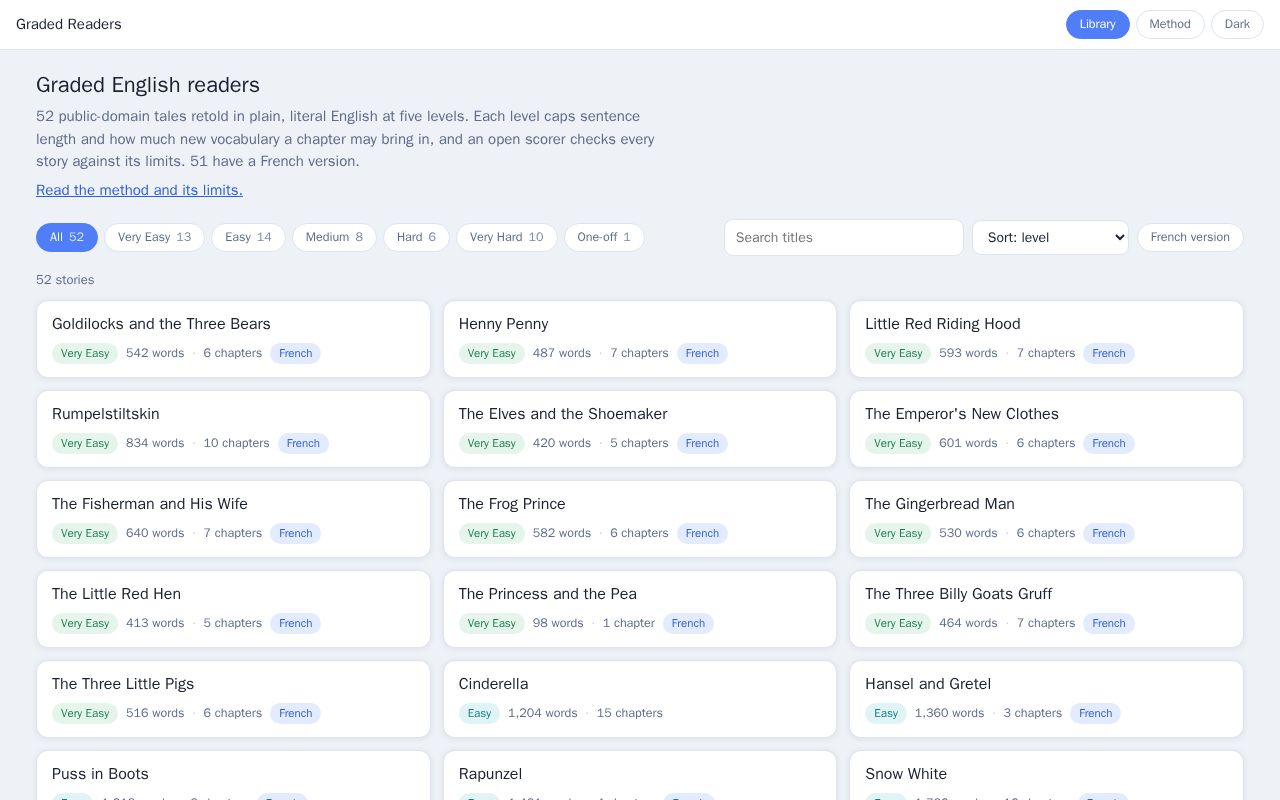Click French badge on Hansel and Gretel
Viewport: 1280px width, 800px height.
(x=1095, y=713)
